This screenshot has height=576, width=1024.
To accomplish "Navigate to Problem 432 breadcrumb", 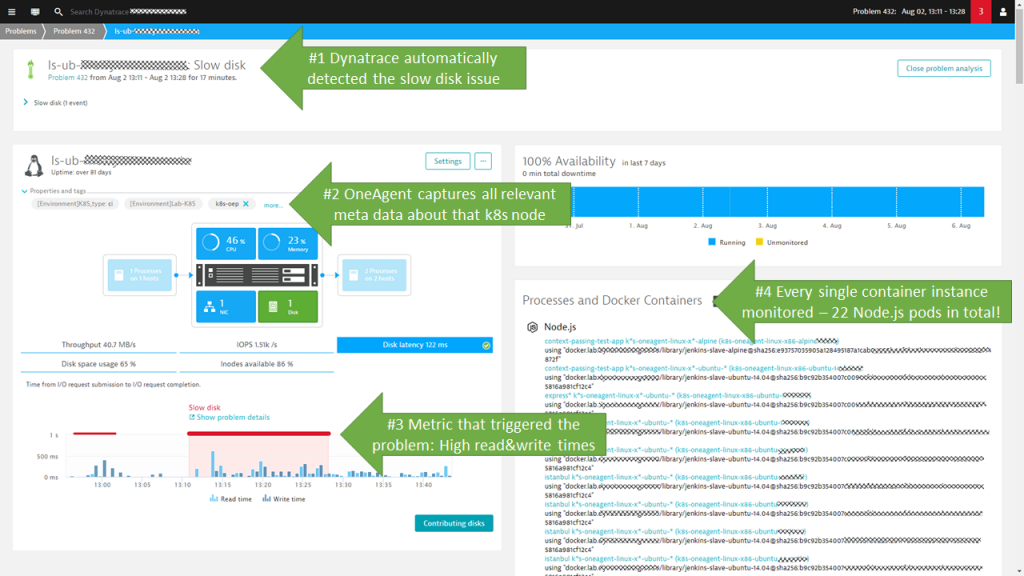I will tap(74, 31).
